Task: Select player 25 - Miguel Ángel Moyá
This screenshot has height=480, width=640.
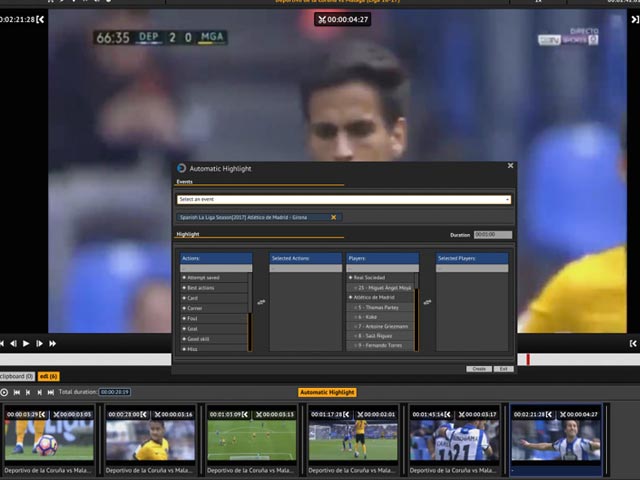Action: [x=383, y=288]
